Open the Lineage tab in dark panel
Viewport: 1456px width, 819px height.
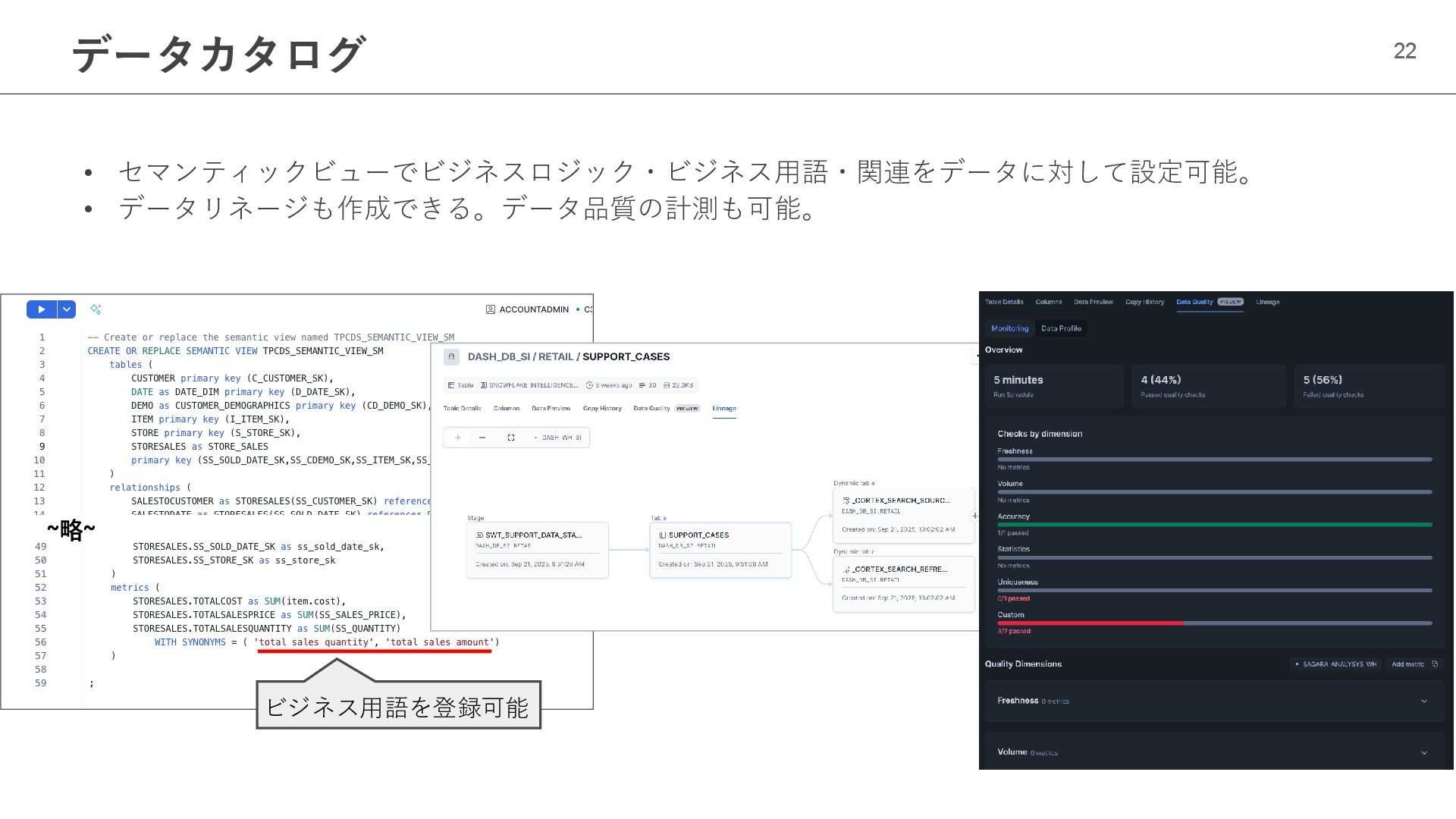(x=1267, y=302)
